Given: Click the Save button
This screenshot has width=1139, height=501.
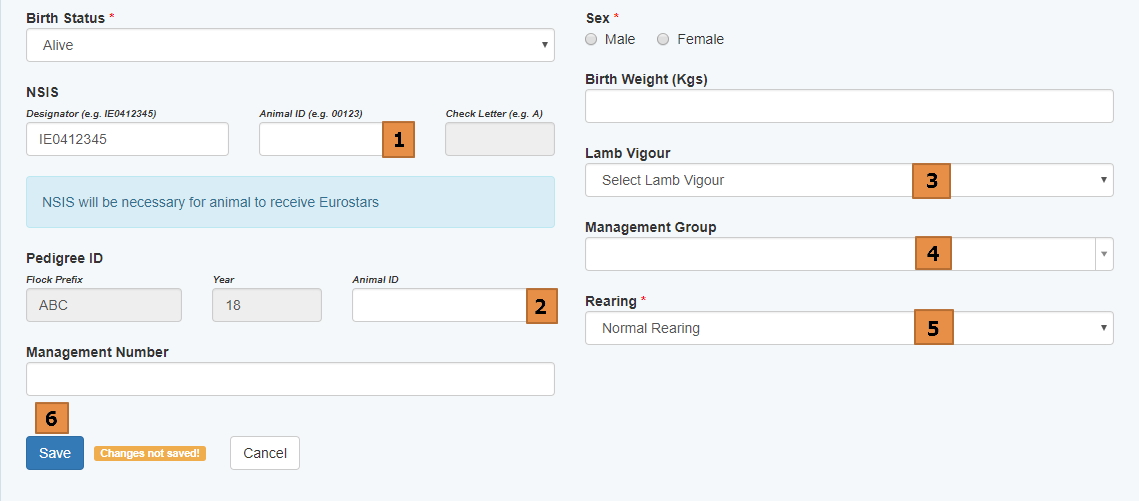Looking at the screenshot, I should click(x=55, y=453).
